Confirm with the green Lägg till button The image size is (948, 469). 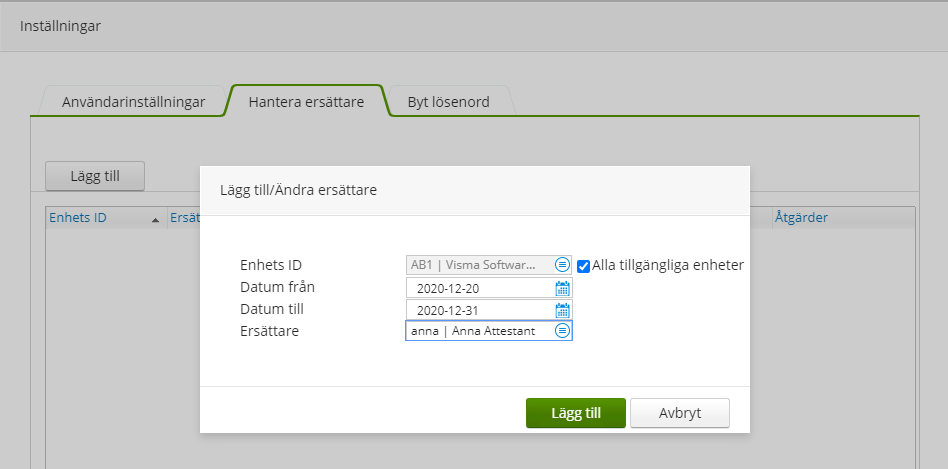(x=575, y=413)
